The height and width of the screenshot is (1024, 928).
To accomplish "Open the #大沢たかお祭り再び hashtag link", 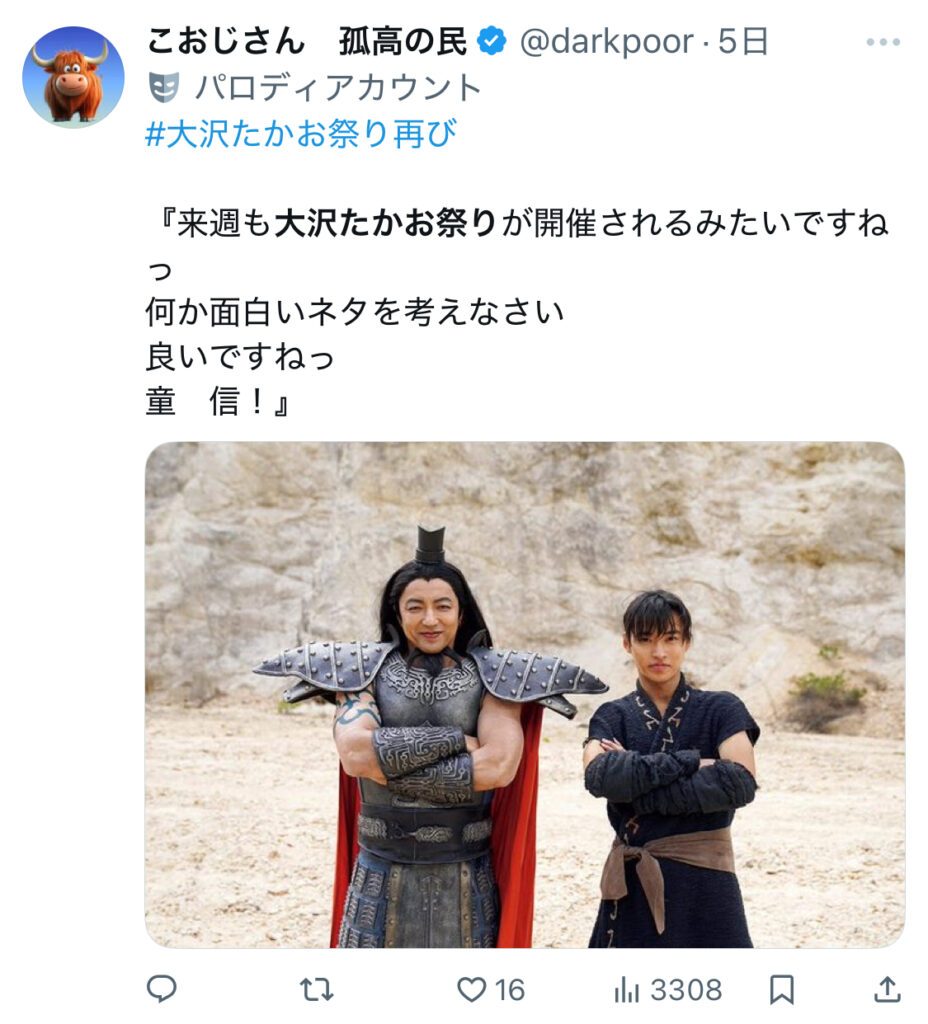I will click(x=301, y=134).
